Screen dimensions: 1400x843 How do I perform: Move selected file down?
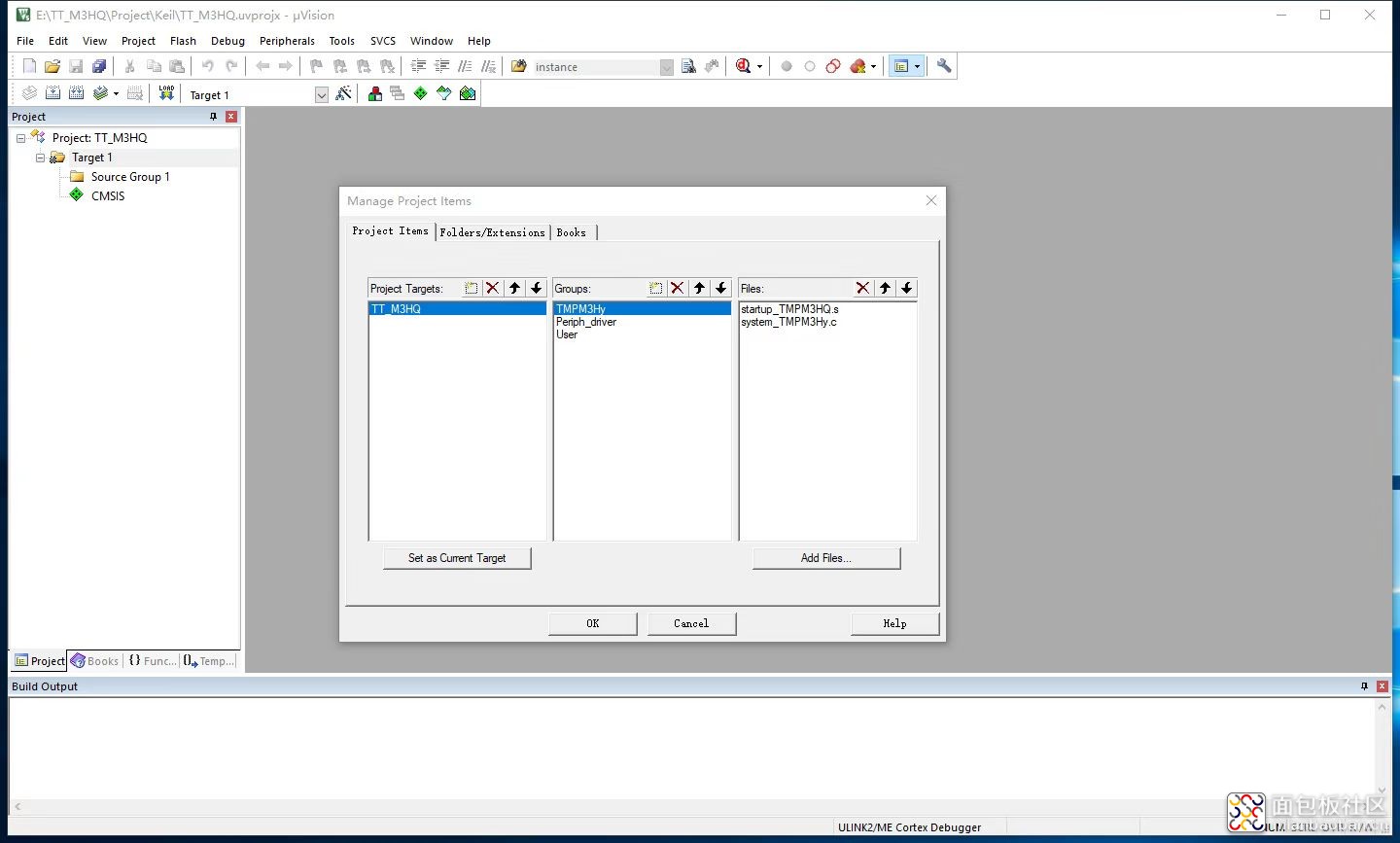[x=907, y=288]
